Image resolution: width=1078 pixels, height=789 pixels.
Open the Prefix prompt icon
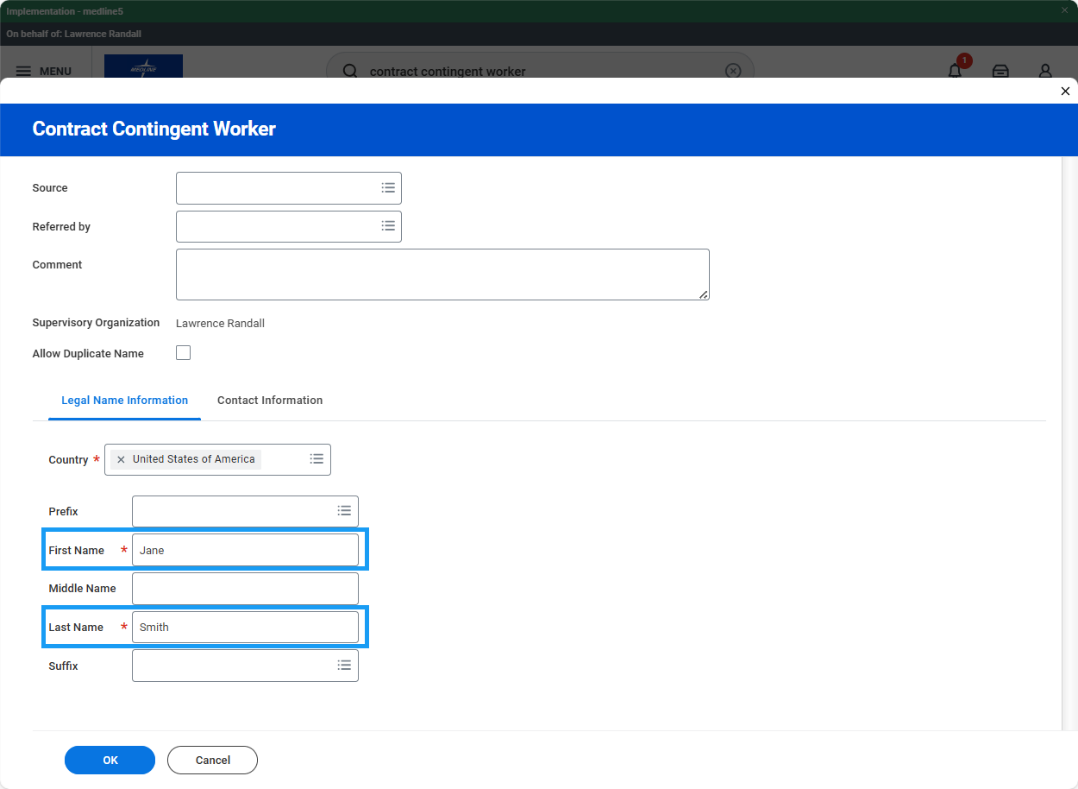pos(344,511)
